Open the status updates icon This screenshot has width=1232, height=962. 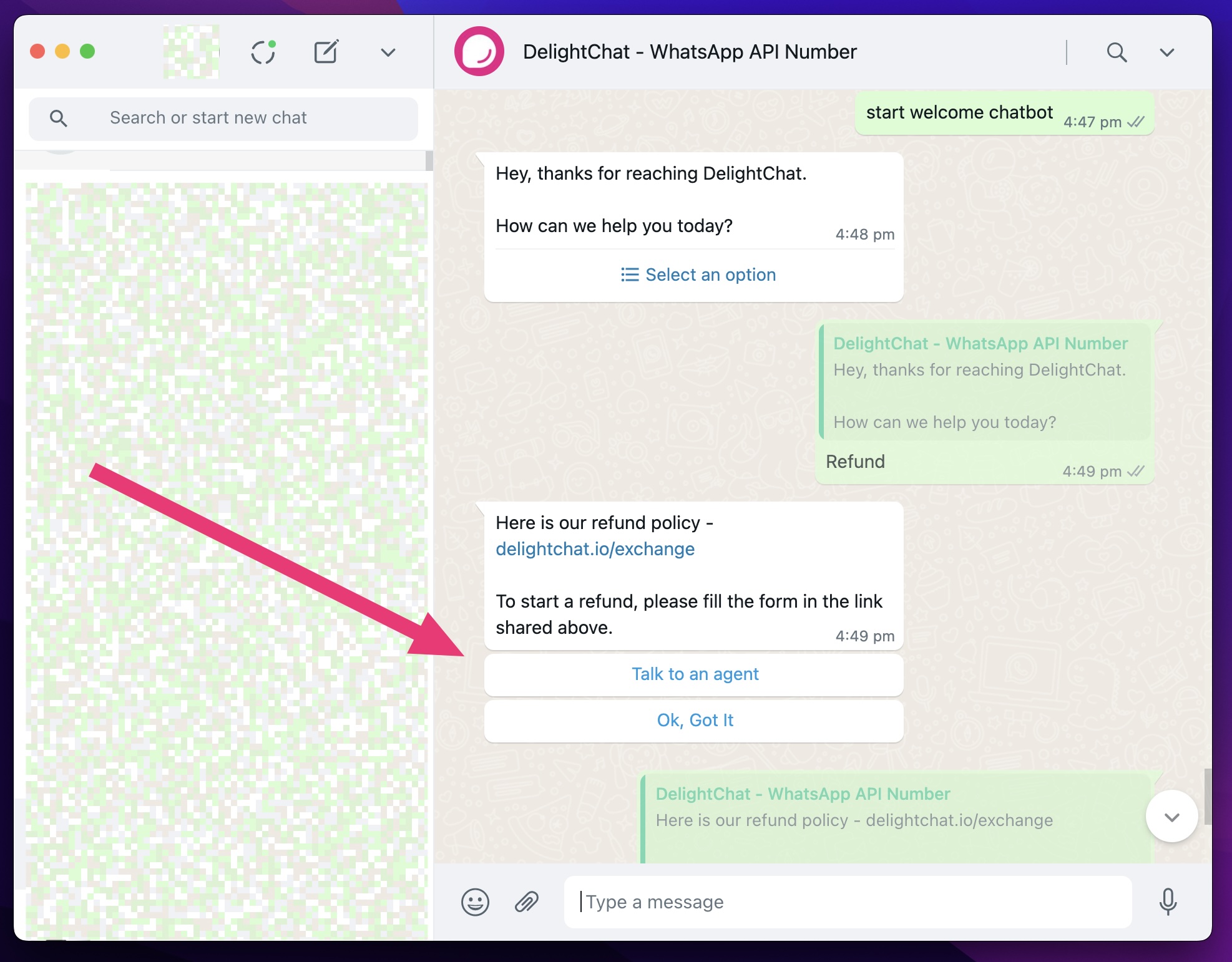click(263, 52)
